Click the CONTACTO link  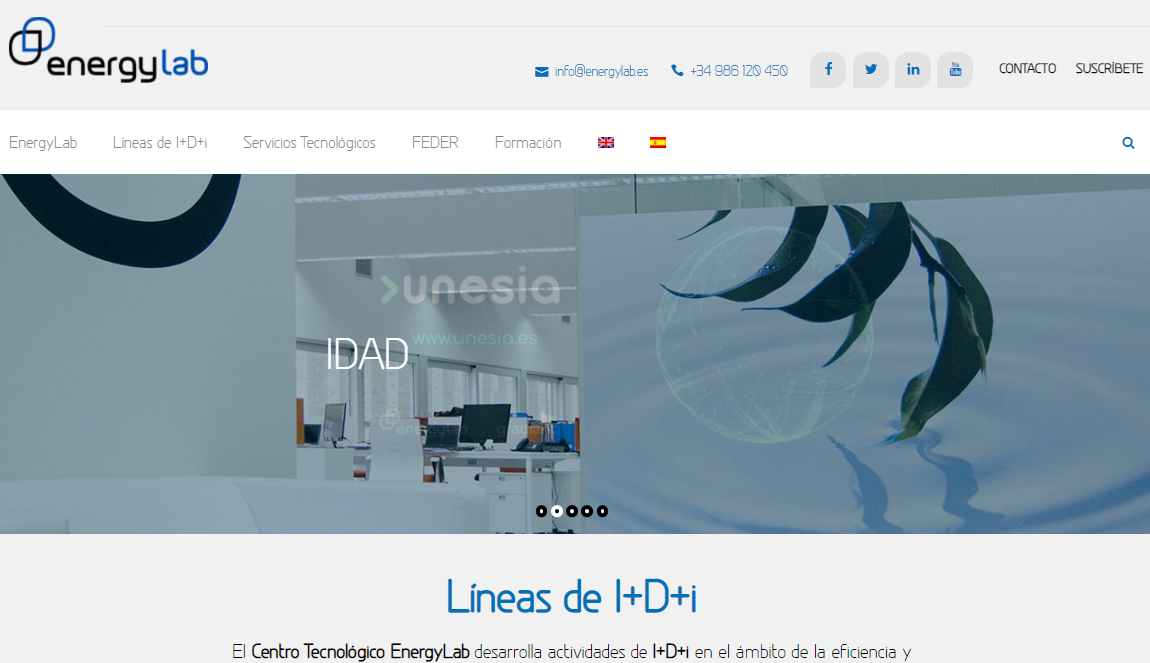point(1027,69)
